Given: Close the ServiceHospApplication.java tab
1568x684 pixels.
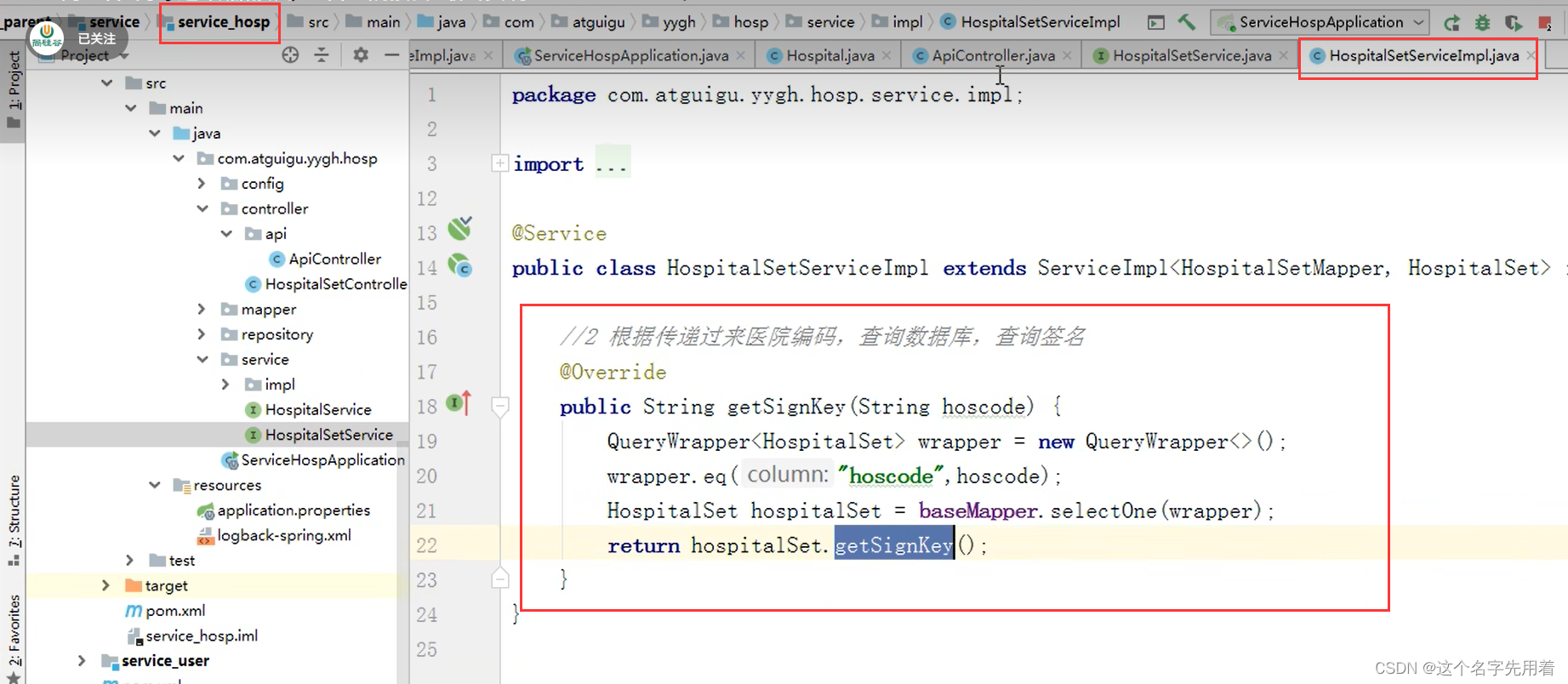Looking at the screenshot, I should (x=741, y=55).
